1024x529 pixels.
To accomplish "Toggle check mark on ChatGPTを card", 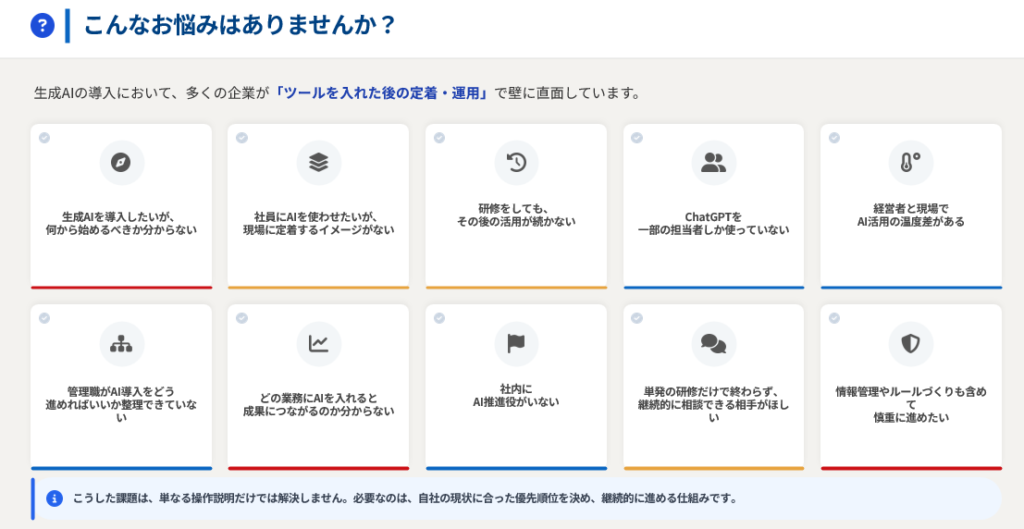I will click(x=637, y=137).
